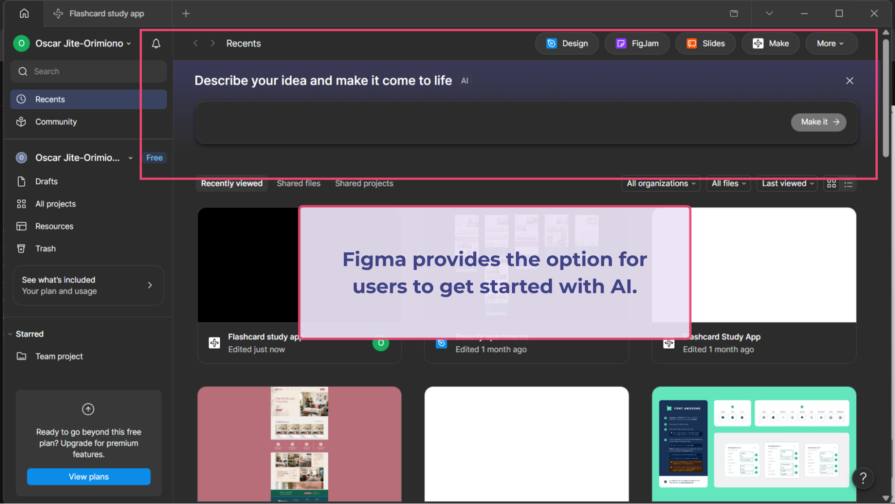This screenshot has width=895, height=504.
Task: Create a new FigJam board
Action: point(637,43)
